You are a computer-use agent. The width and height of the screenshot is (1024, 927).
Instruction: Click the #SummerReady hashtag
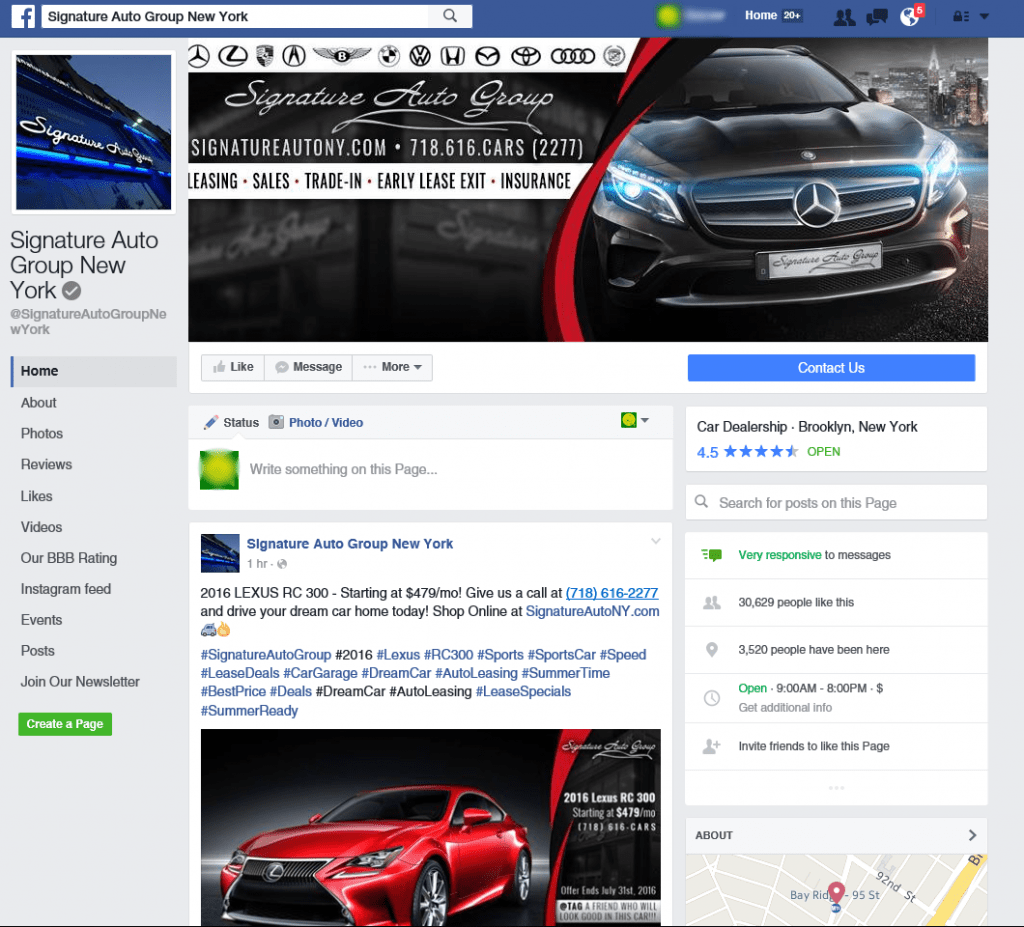pyautogui.click(x=249, y=711)
